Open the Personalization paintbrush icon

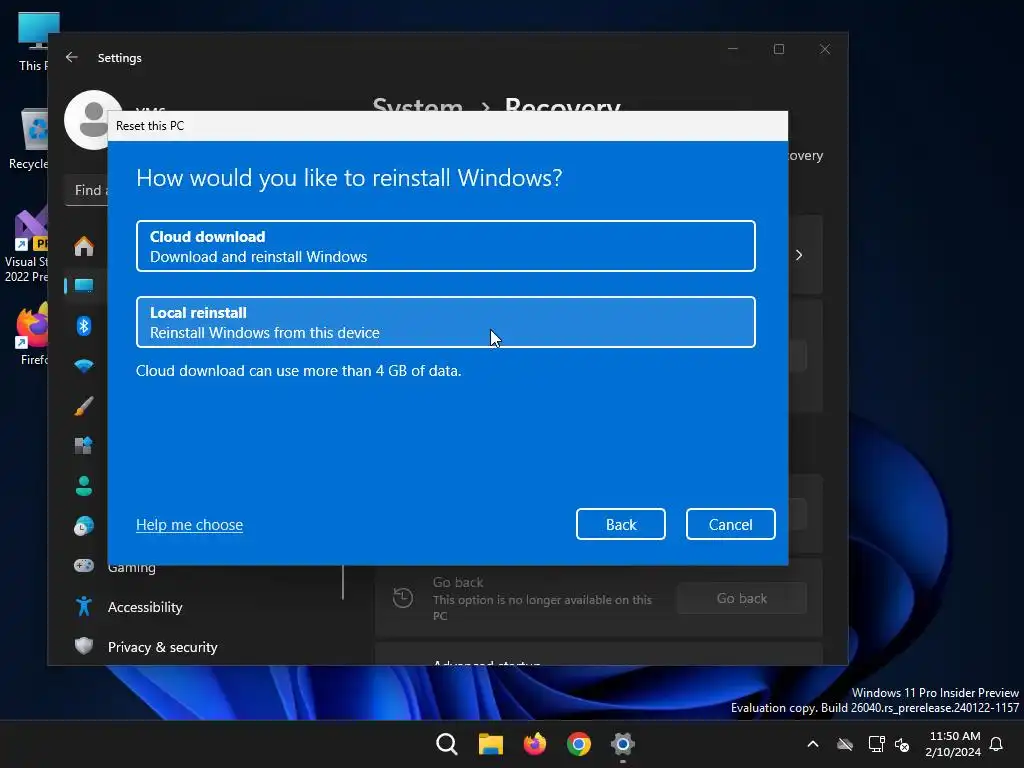(x=84, y=406)
